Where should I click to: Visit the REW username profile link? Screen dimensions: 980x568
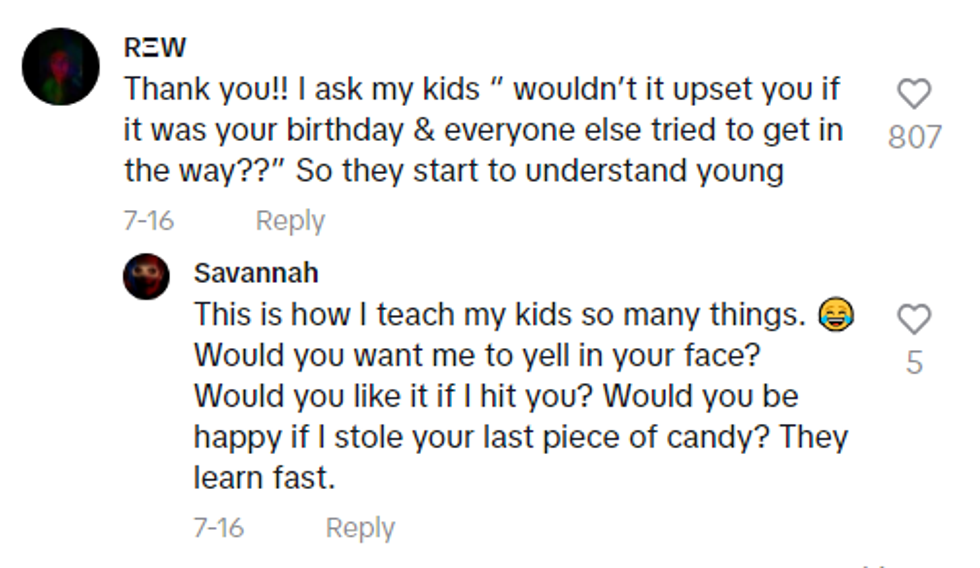154,48
